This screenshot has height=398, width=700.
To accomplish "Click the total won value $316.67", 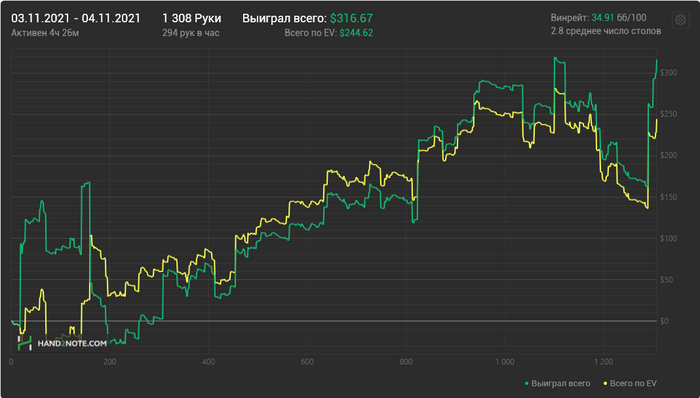I will 351,18.
